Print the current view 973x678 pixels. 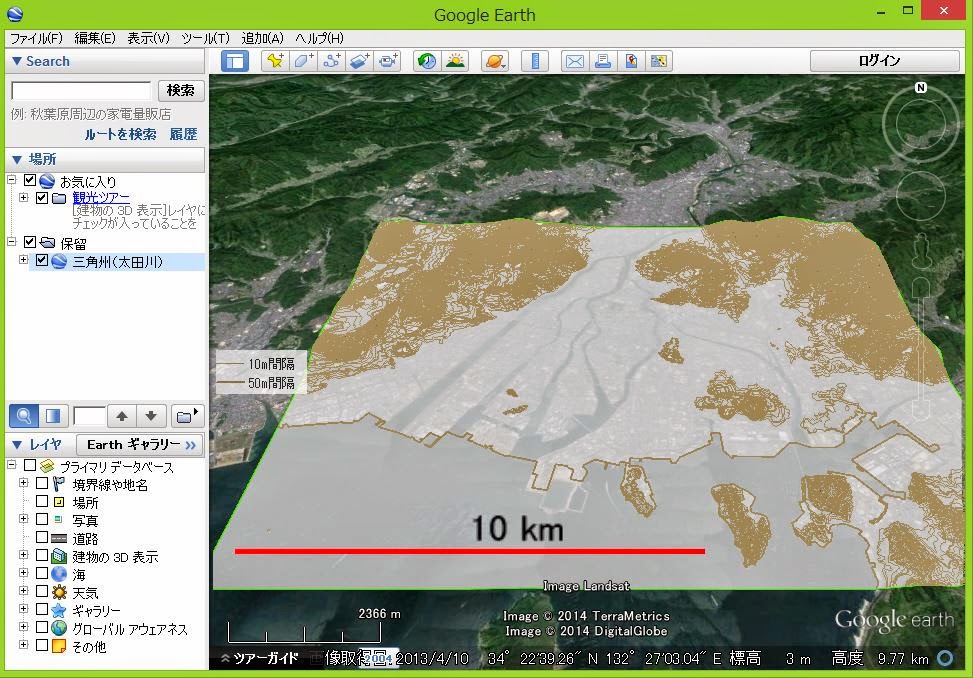[603, 61]
